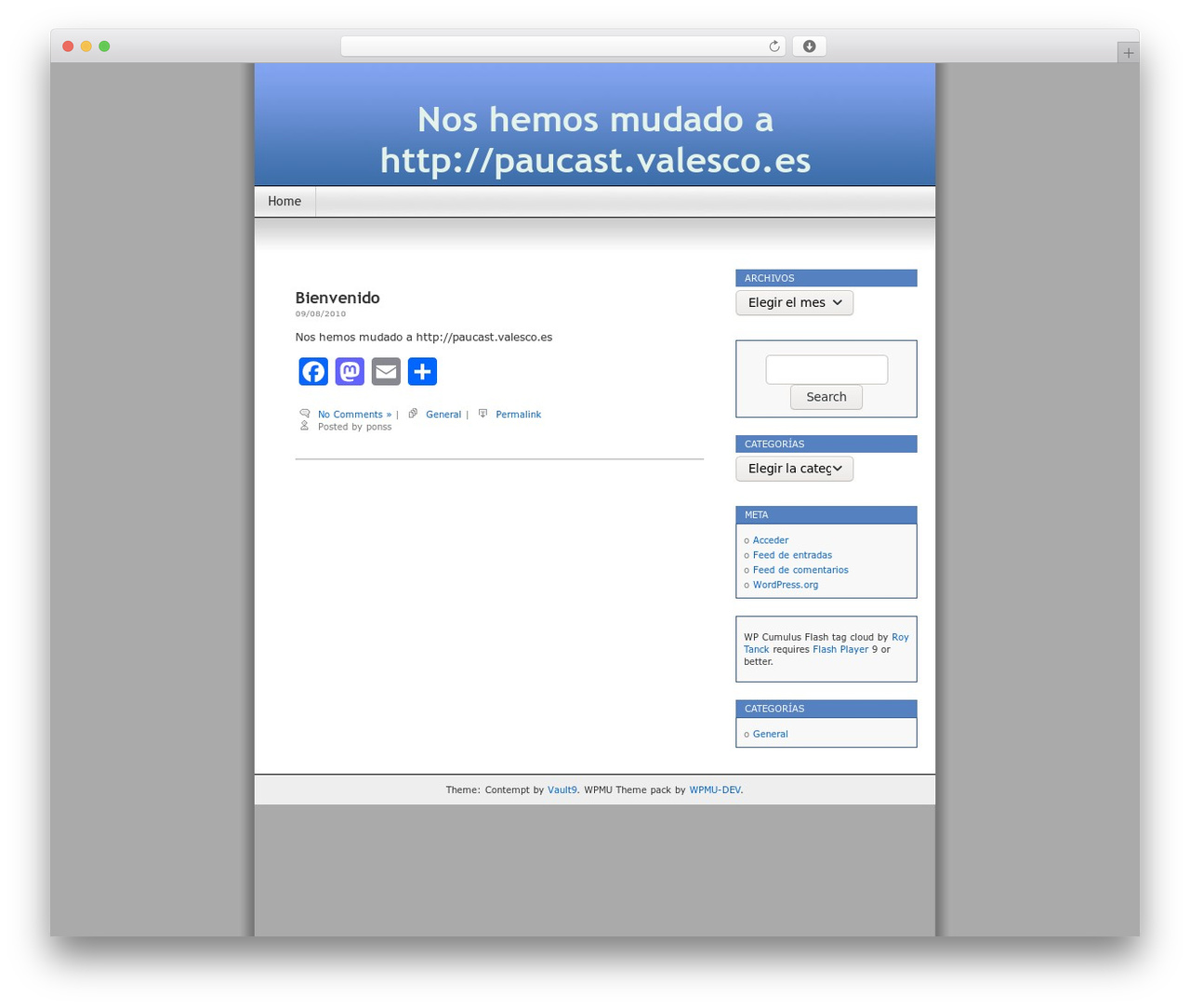The width and height of the screenshot is (1190, 1008).
Task: Click the Acceder link in Meta
Action: (771, 540)
